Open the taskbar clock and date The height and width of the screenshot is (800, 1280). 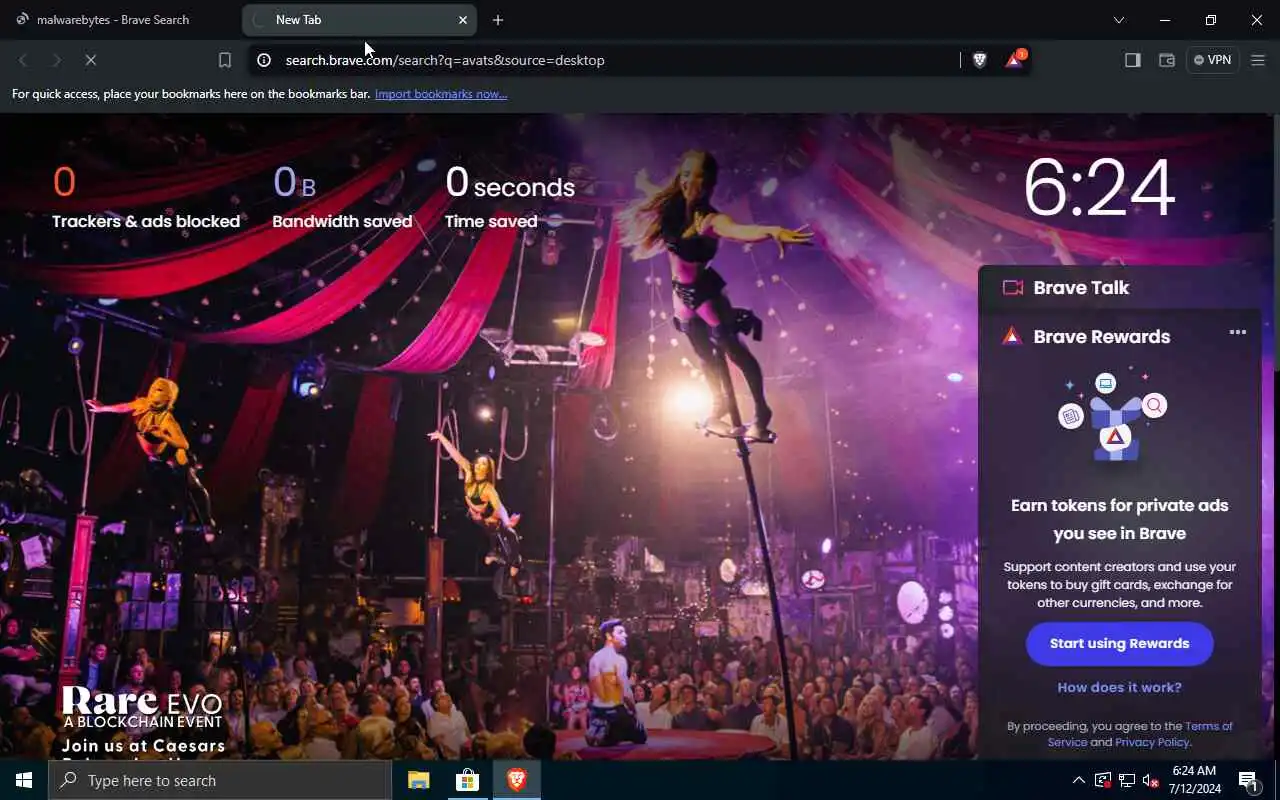[x=1193, y=780]
